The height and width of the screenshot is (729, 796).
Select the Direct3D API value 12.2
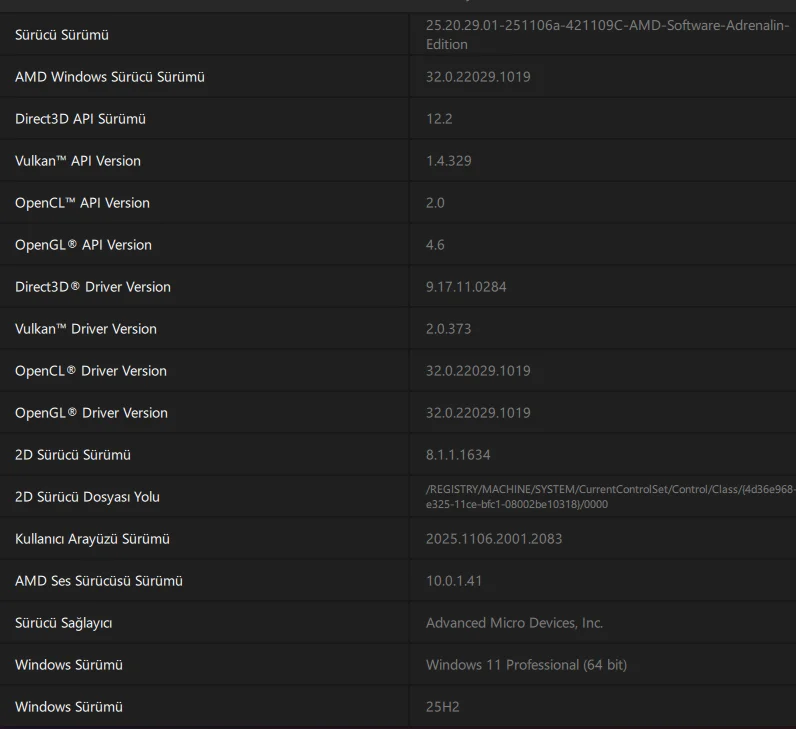439,119
